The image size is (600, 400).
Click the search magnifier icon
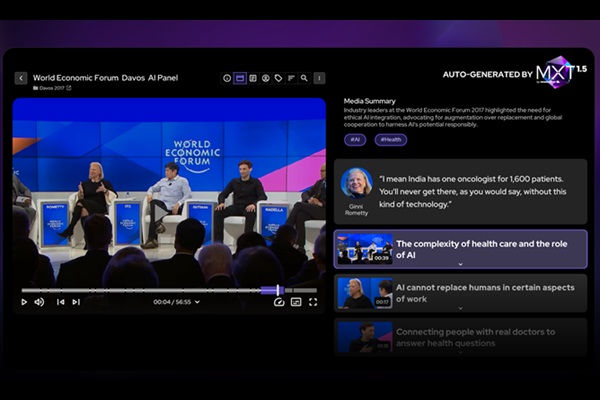pyautogui.click(x=304, y=78)
